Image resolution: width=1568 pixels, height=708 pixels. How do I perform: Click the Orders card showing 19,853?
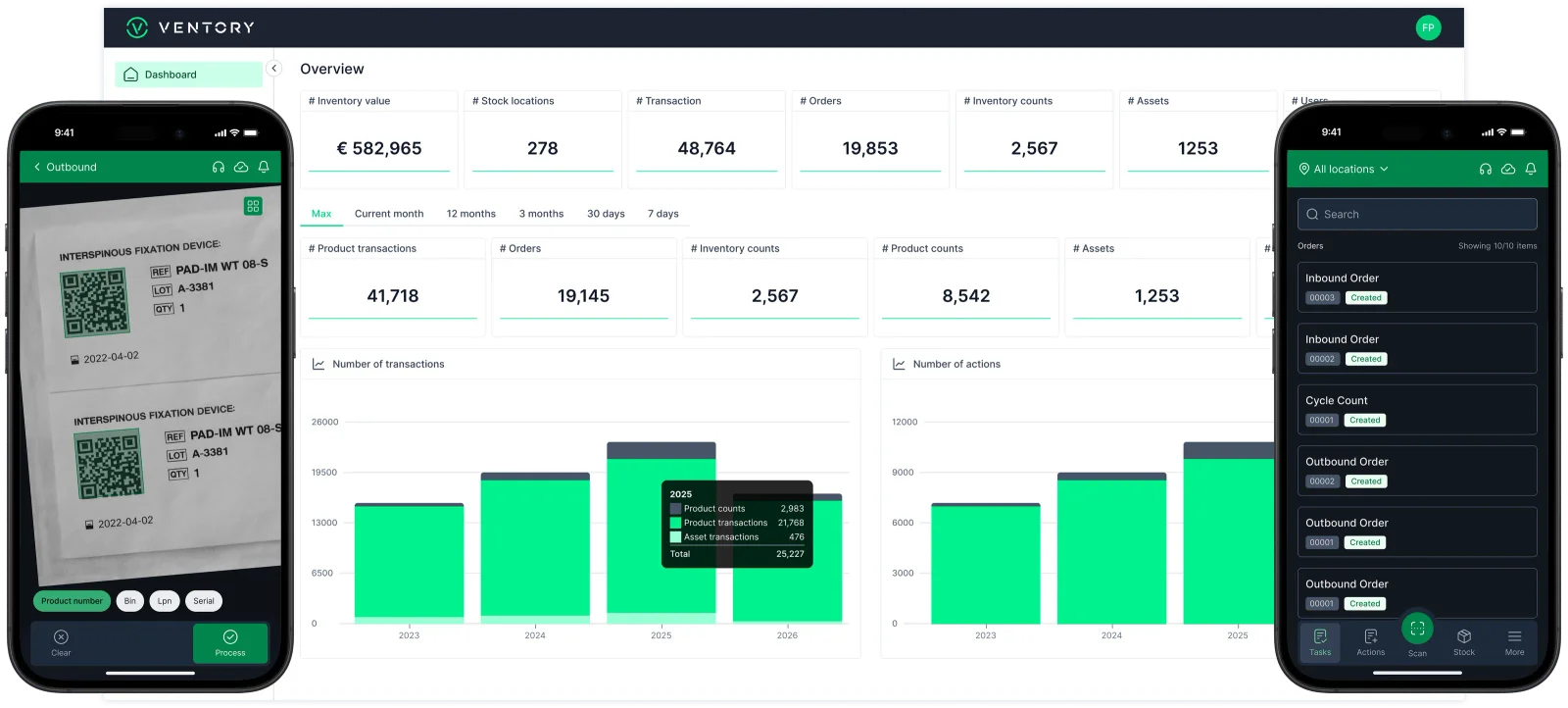coord(870,140)
